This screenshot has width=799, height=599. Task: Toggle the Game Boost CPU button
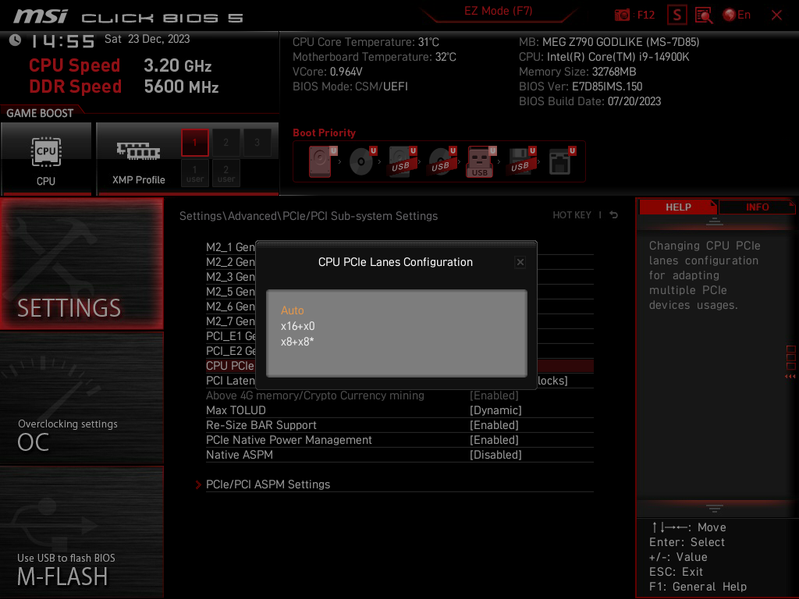(46, 159)
